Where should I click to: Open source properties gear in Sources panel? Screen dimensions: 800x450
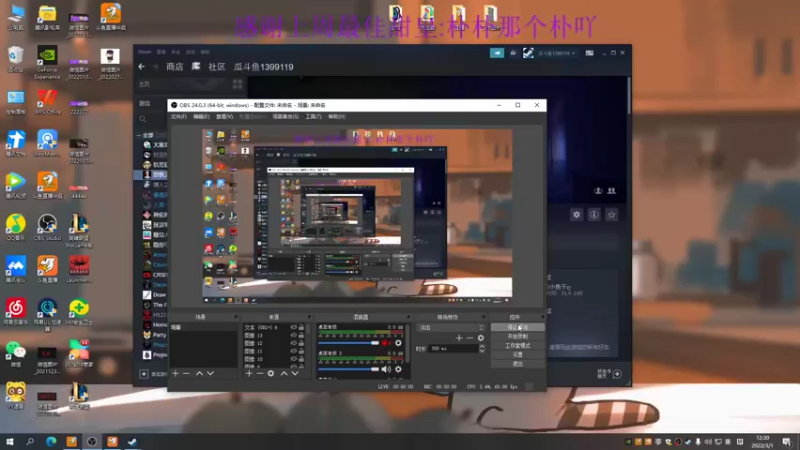click(271, 373)
